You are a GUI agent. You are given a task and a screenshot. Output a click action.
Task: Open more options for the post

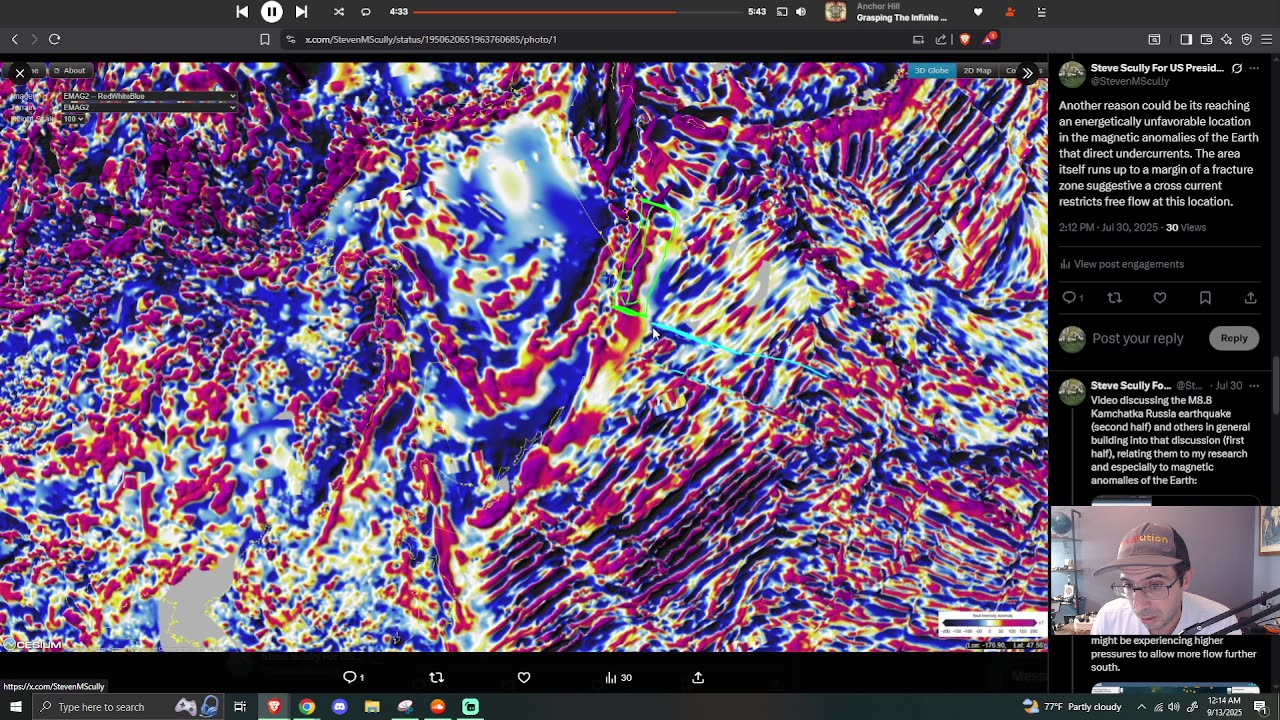pyautogui.click(x=1254, y=68)
